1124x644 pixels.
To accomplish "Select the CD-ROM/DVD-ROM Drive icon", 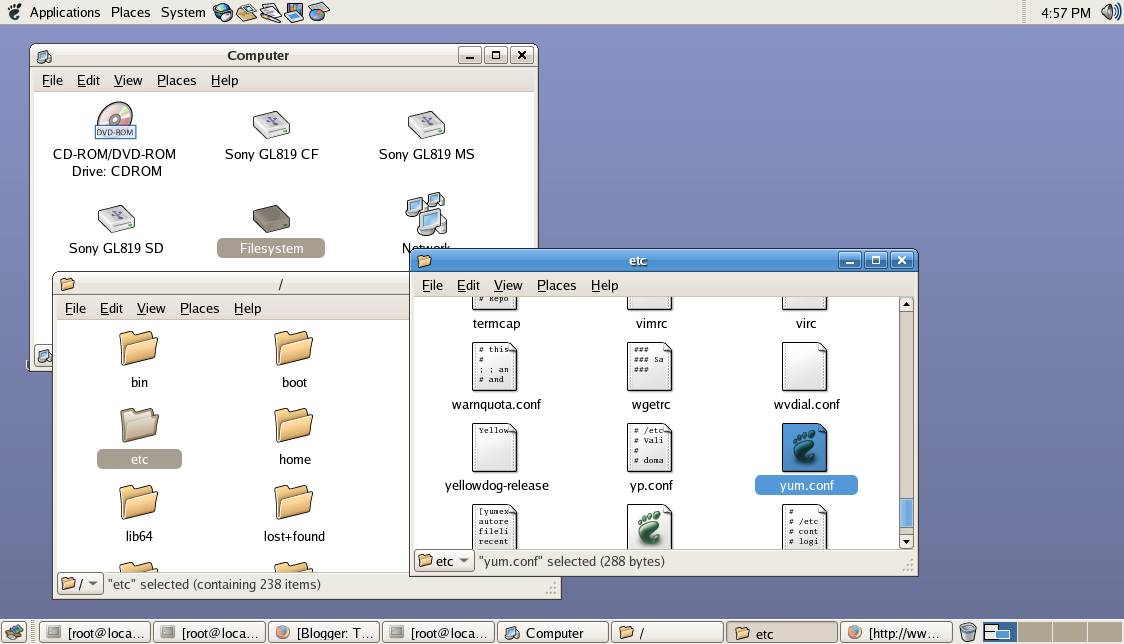I will [x=115, y=120].
